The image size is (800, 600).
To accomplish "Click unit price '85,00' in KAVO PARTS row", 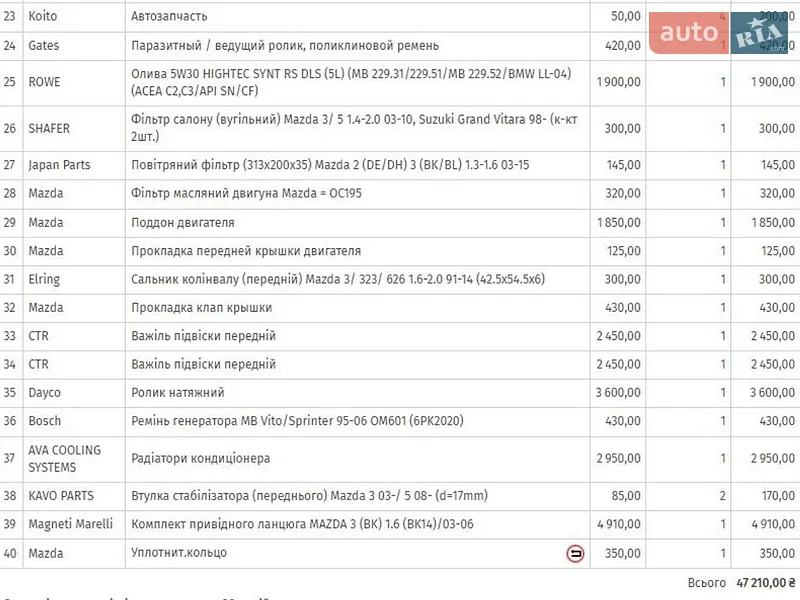I will (x=626, y=495).
